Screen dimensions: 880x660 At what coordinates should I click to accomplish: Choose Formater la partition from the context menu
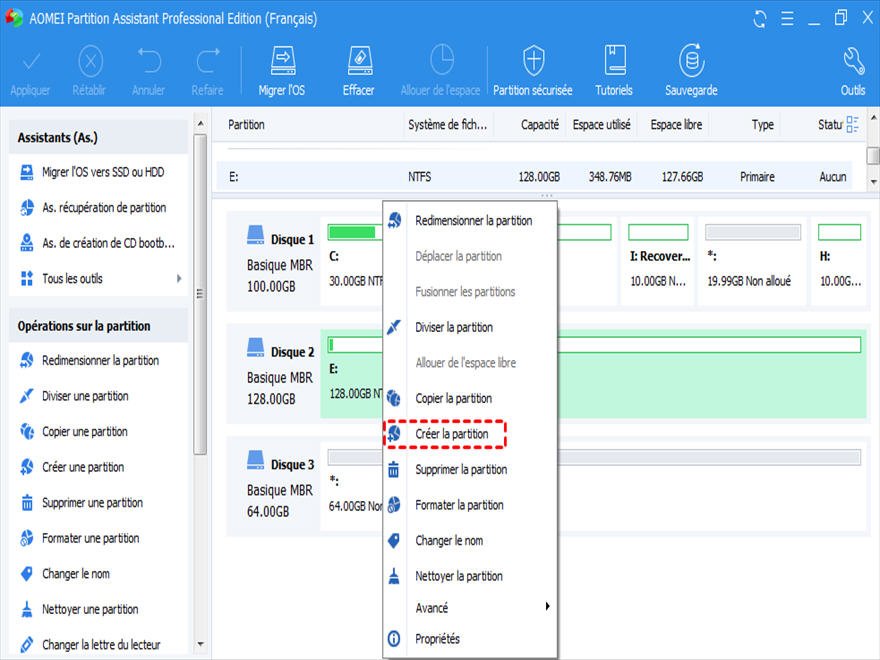click(470, 505)
